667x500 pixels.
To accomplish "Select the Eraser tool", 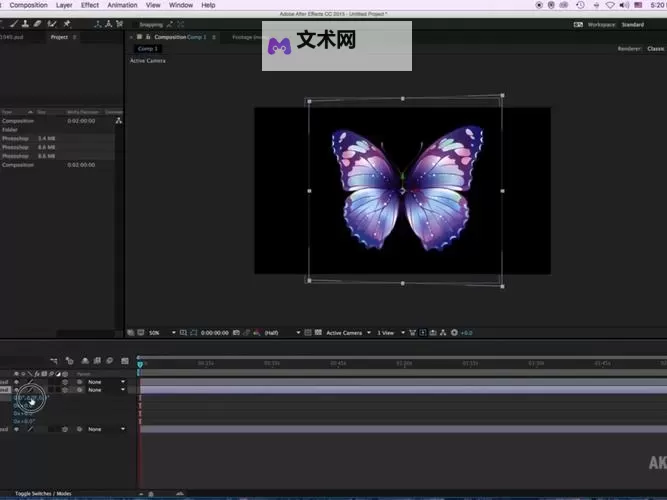I will [x=37, y=24].
